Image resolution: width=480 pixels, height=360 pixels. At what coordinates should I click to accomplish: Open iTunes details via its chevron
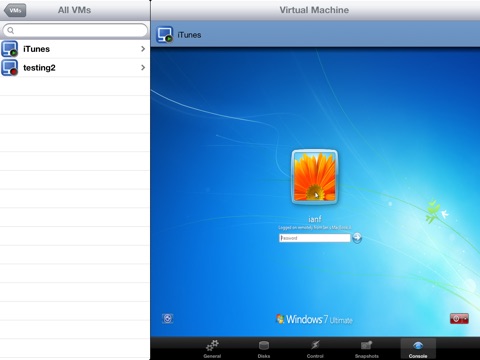143,49
